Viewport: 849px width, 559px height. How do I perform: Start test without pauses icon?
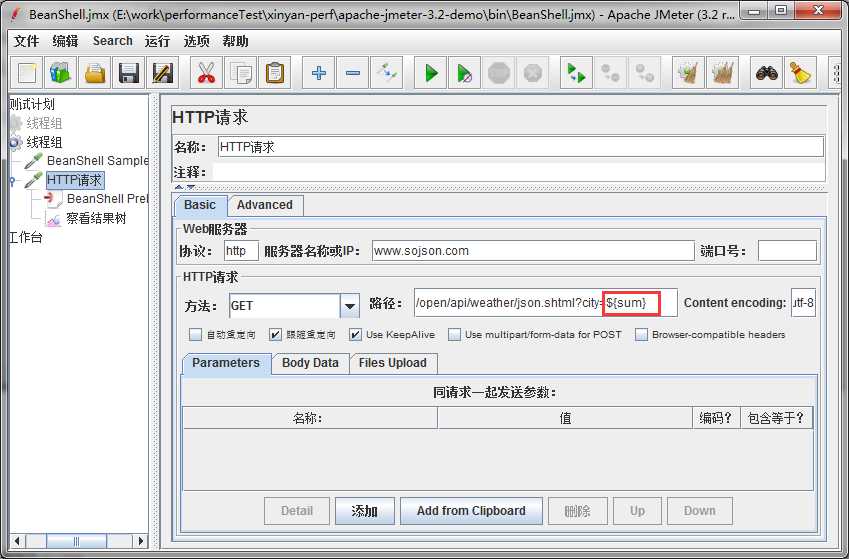tap(465, 73)
